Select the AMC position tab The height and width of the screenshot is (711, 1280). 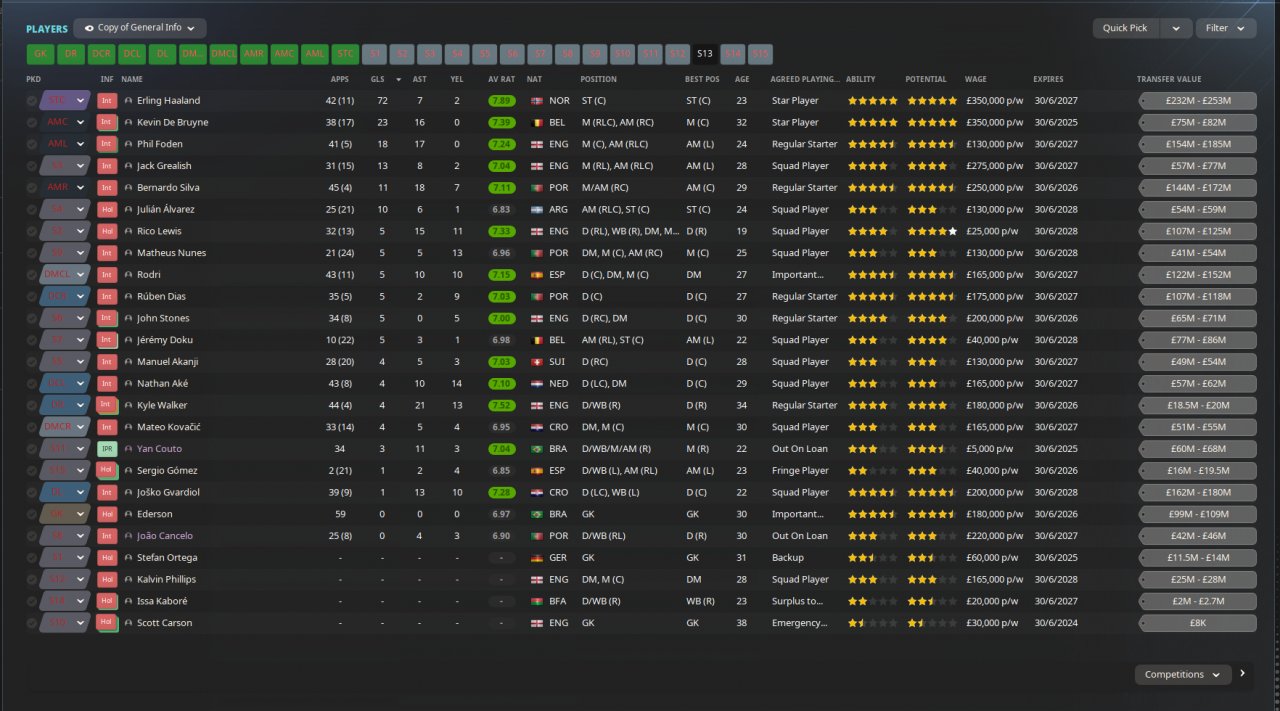click(x=284, y=54)
